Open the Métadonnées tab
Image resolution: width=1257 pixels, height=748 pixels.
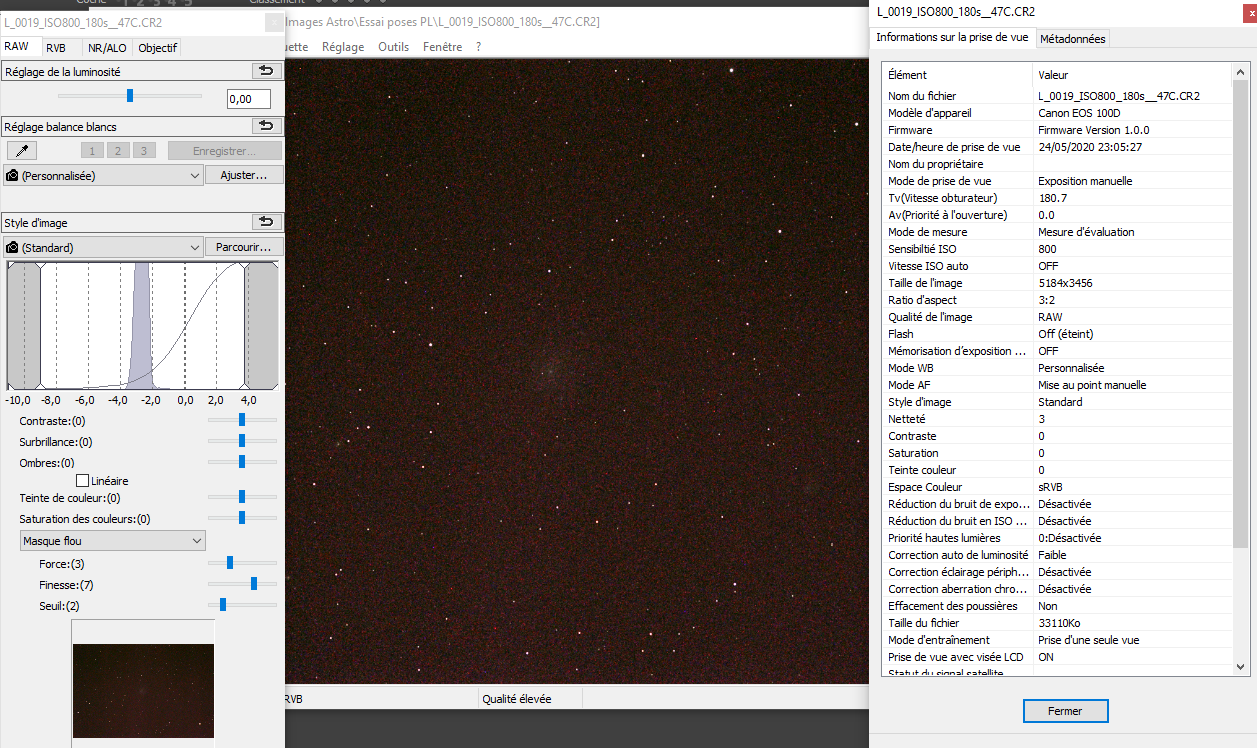click(1072, 39)
